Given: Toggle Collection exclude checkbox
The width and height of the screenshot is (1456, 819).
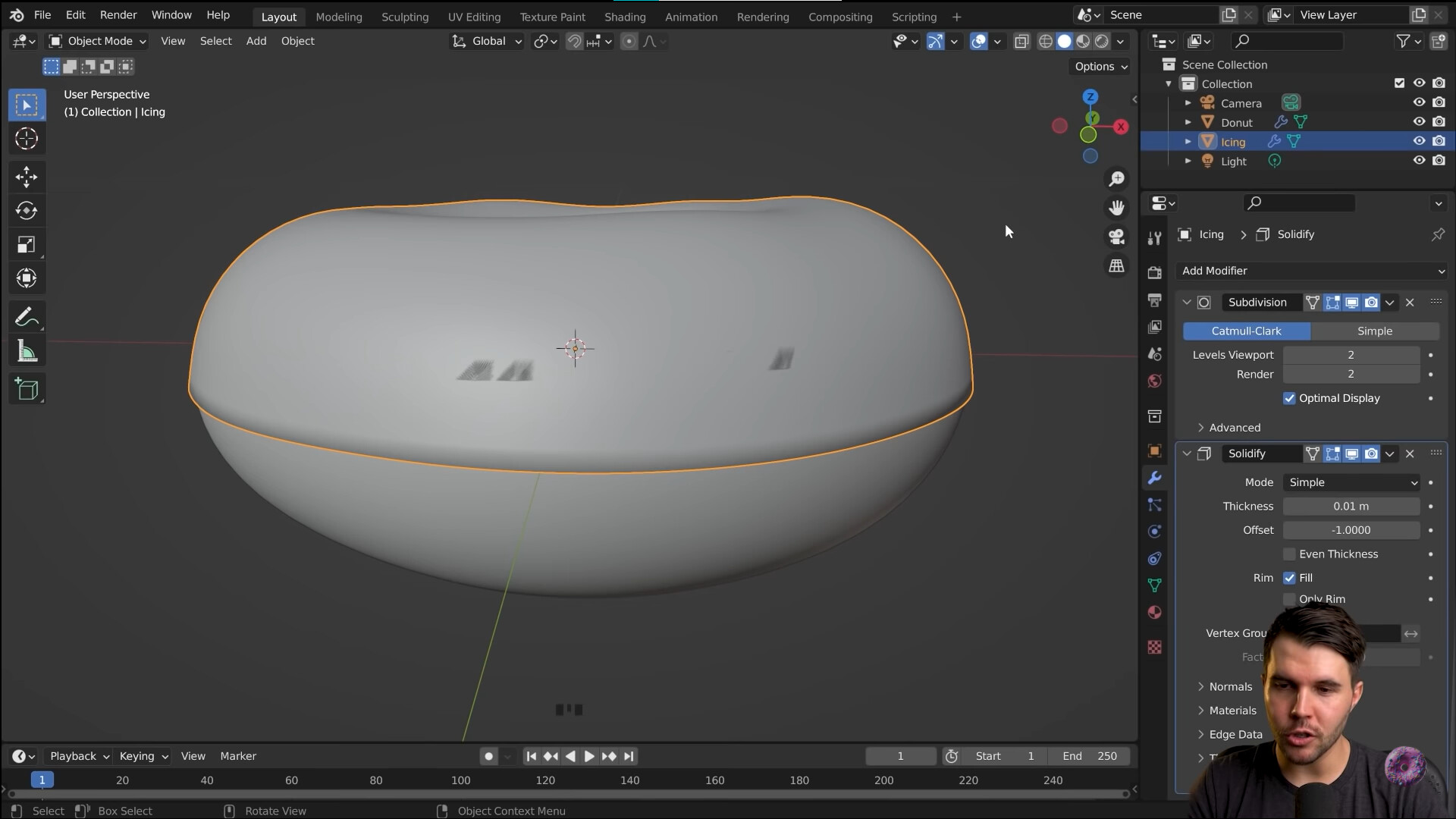Looking at the screenshot, I should (x=1399, y=83).
